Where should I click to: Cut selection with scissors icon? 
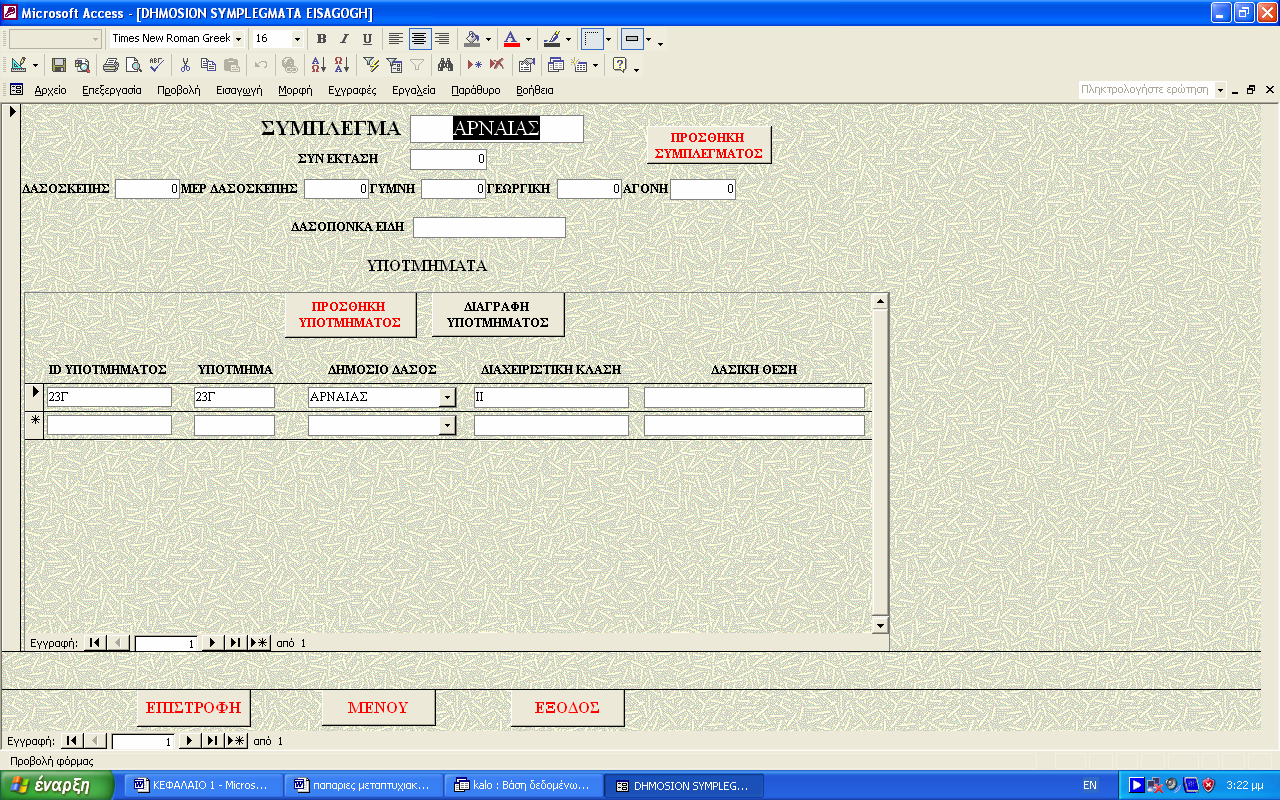click(185, 65)
